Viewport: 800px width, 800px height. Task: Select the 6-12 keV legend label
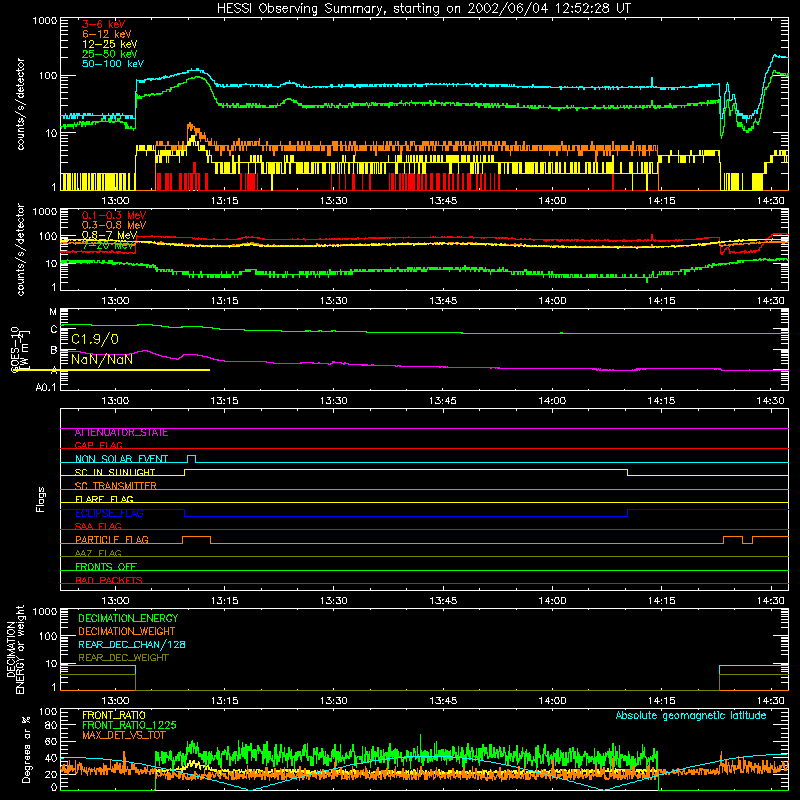pyautogui.click(x=107, y=34)
